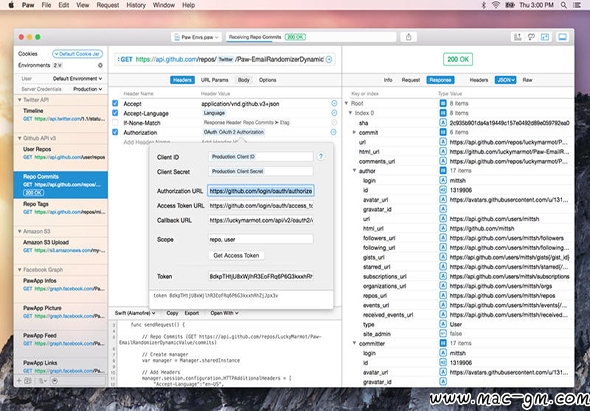Screen dimensions: 590x411
Task: Open the Paw Envs.paw document dropdown
Action: (197, 37)
